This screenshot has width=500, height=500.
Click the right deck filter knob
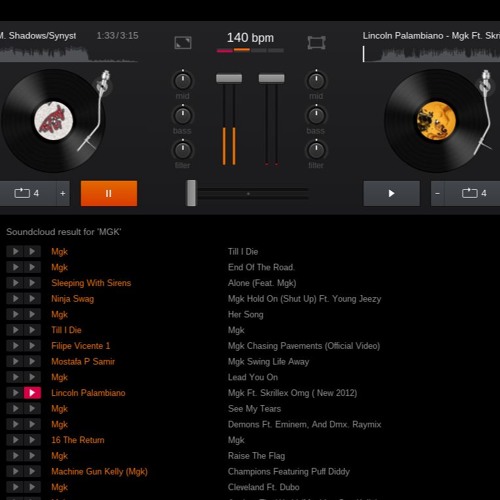click(316, 150)
